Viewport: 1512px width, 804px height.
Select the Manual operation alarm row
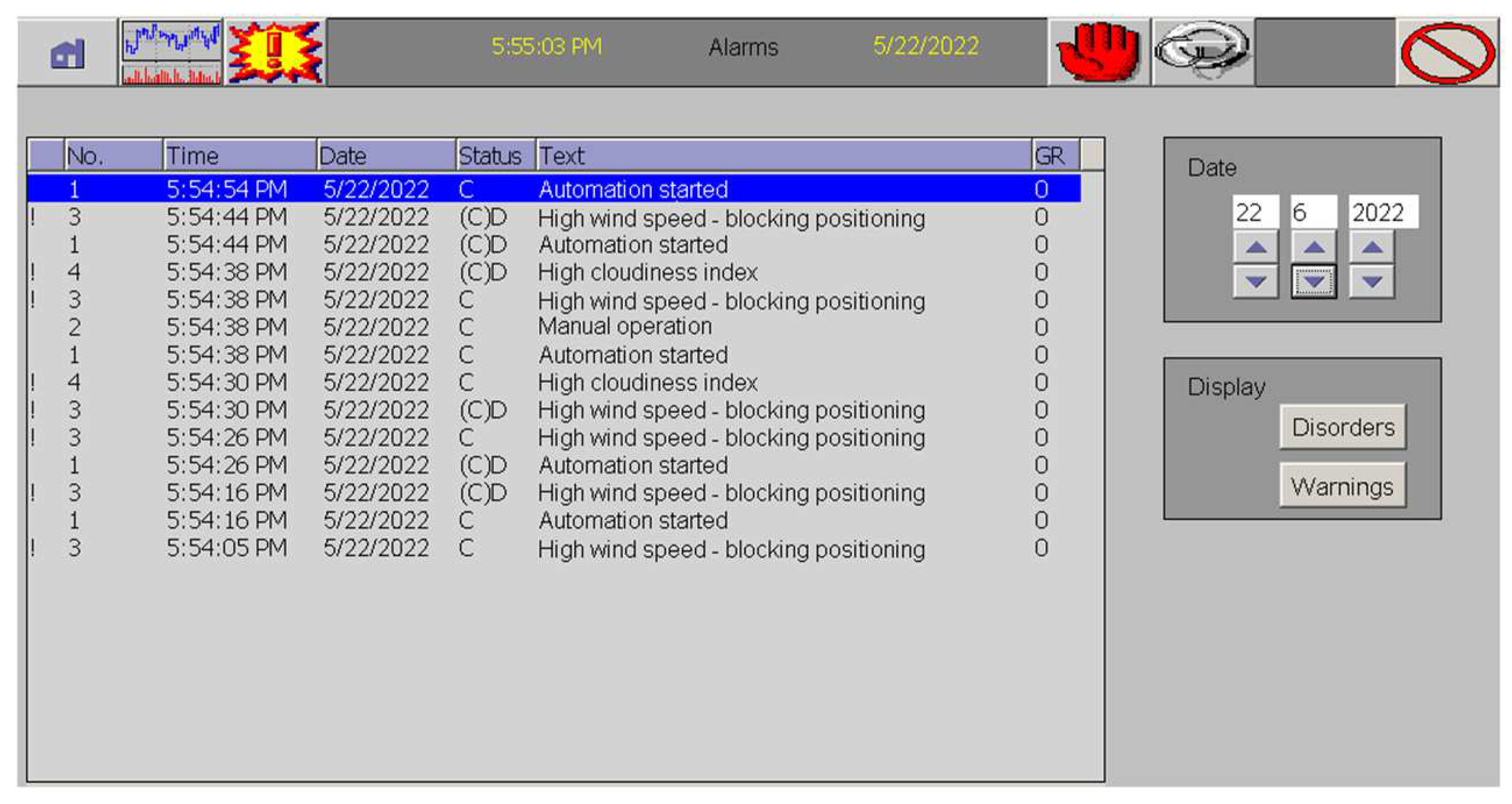click(x=625, y=326)
